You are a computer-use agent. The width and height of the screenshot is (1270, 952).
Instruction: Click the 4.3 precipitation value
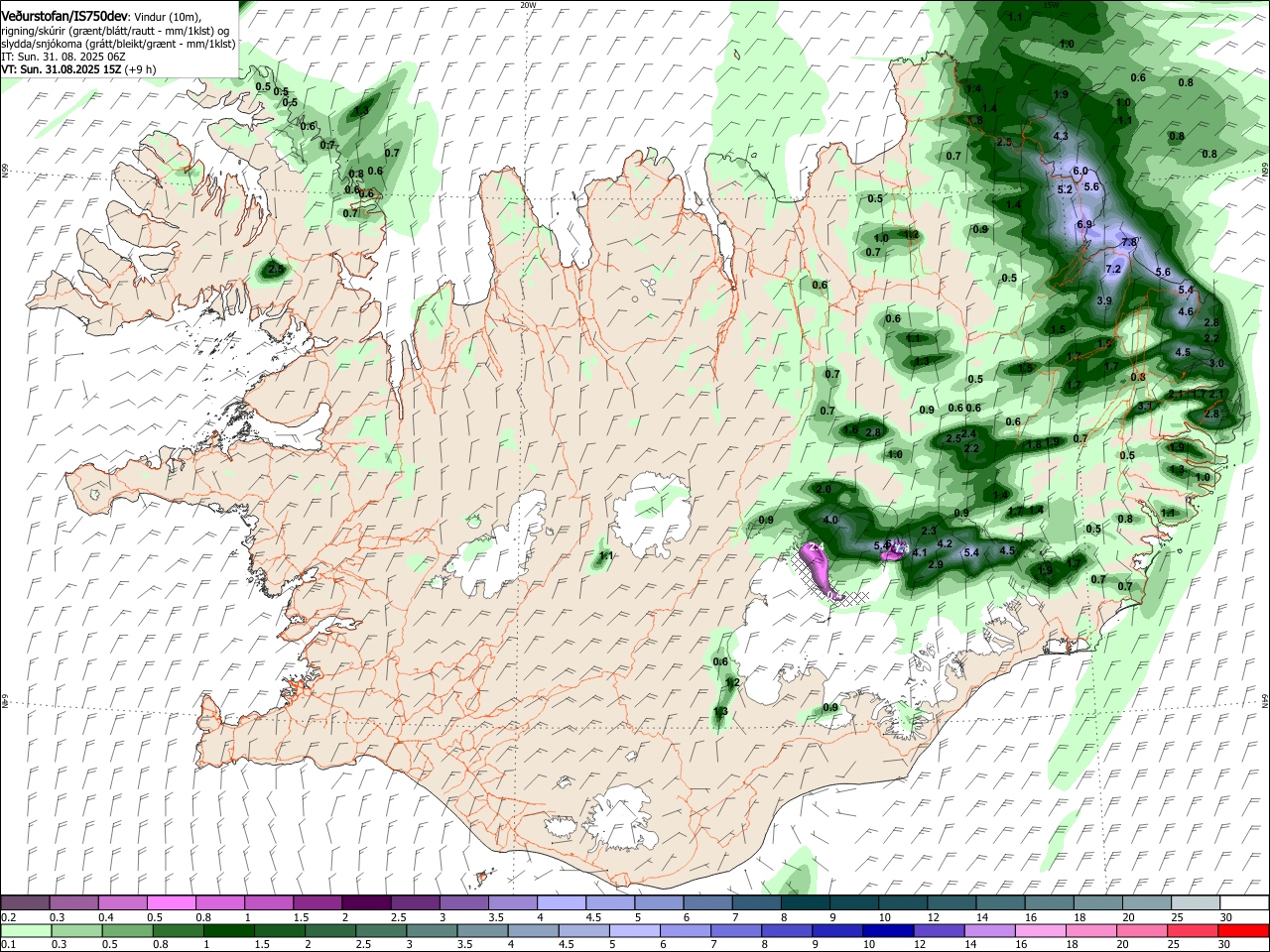[x=1061, y=136]
